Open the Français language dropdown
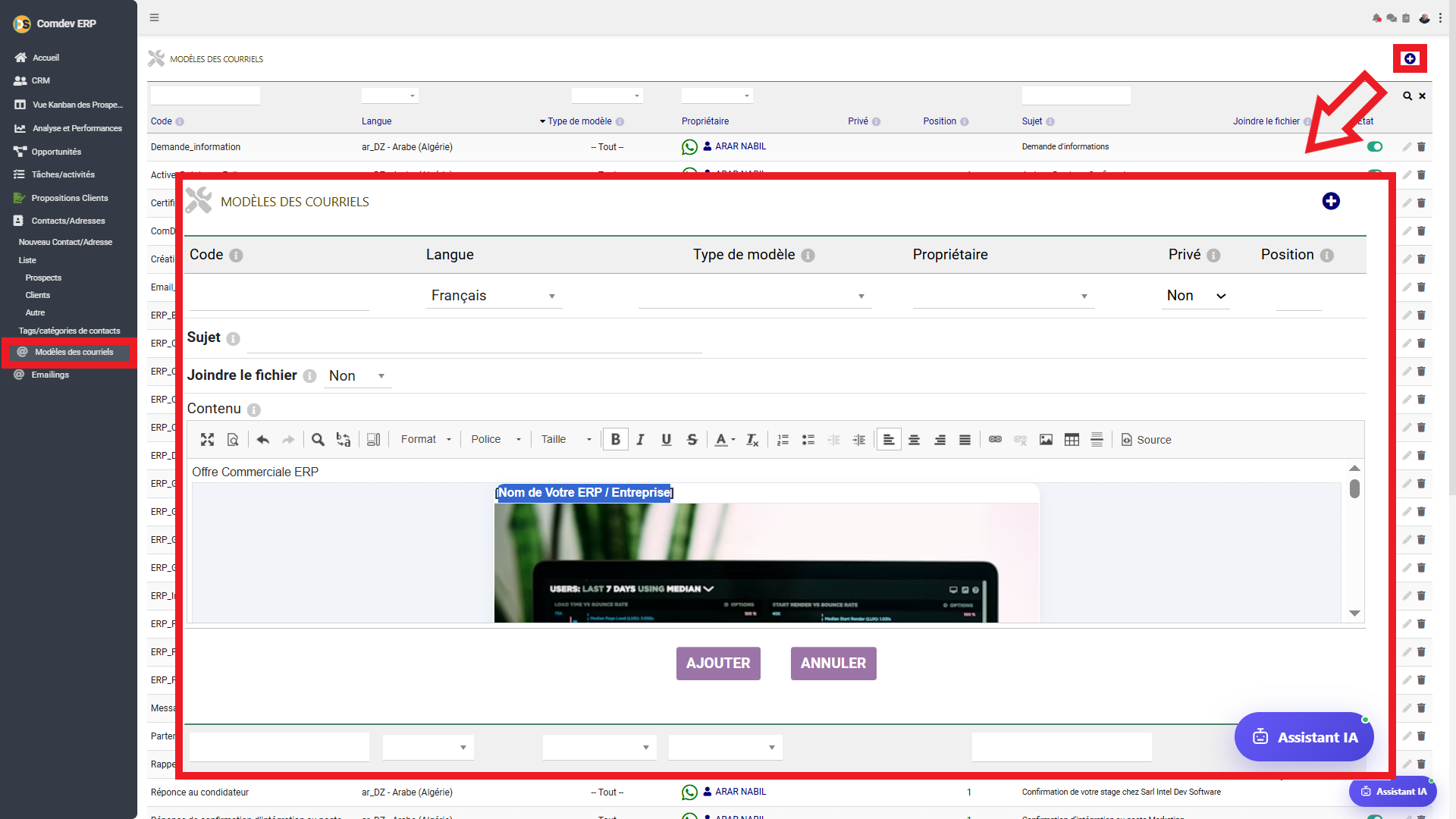Viewport: 1456px width, 819px height. (x=494, y=296)
